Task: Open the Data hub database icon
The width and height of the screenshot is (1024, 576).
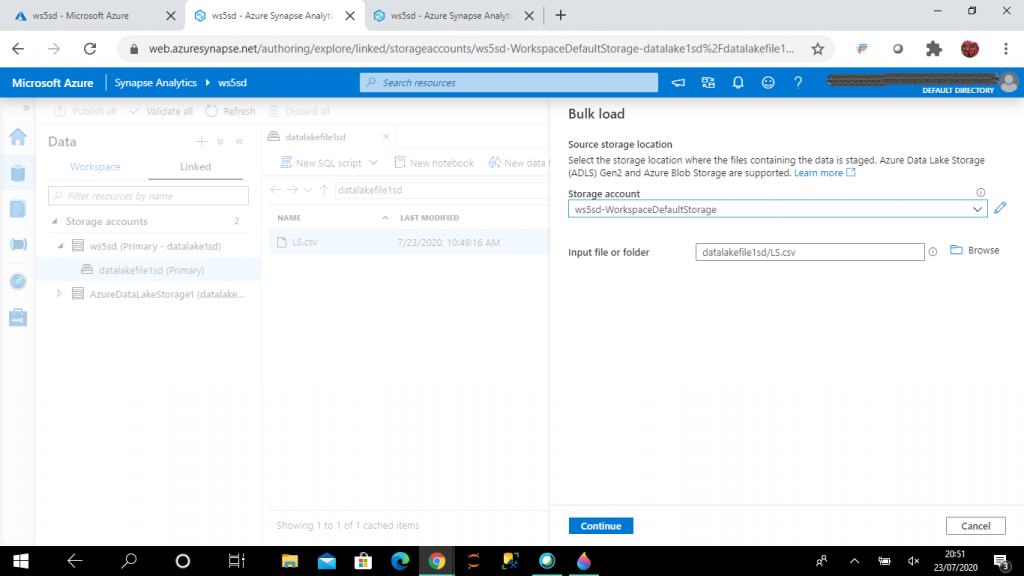Action: tap(18, 172)
